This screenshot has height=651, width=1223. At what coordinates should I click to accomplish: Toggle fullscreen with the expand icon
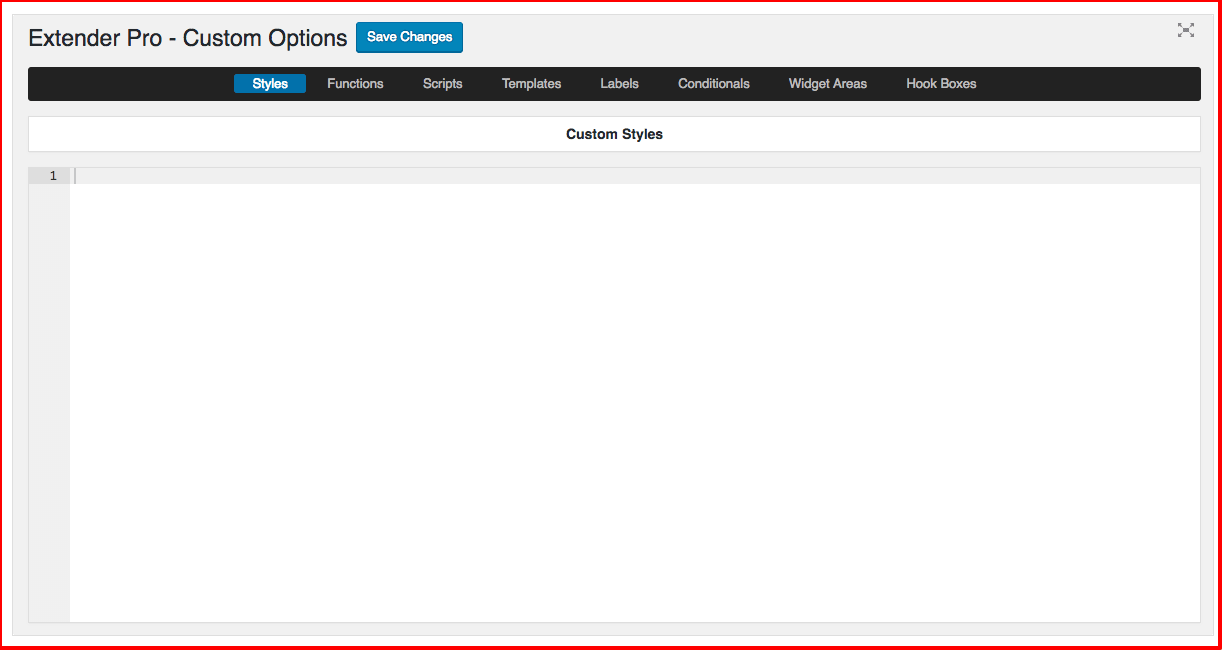tap(1185, 30)
